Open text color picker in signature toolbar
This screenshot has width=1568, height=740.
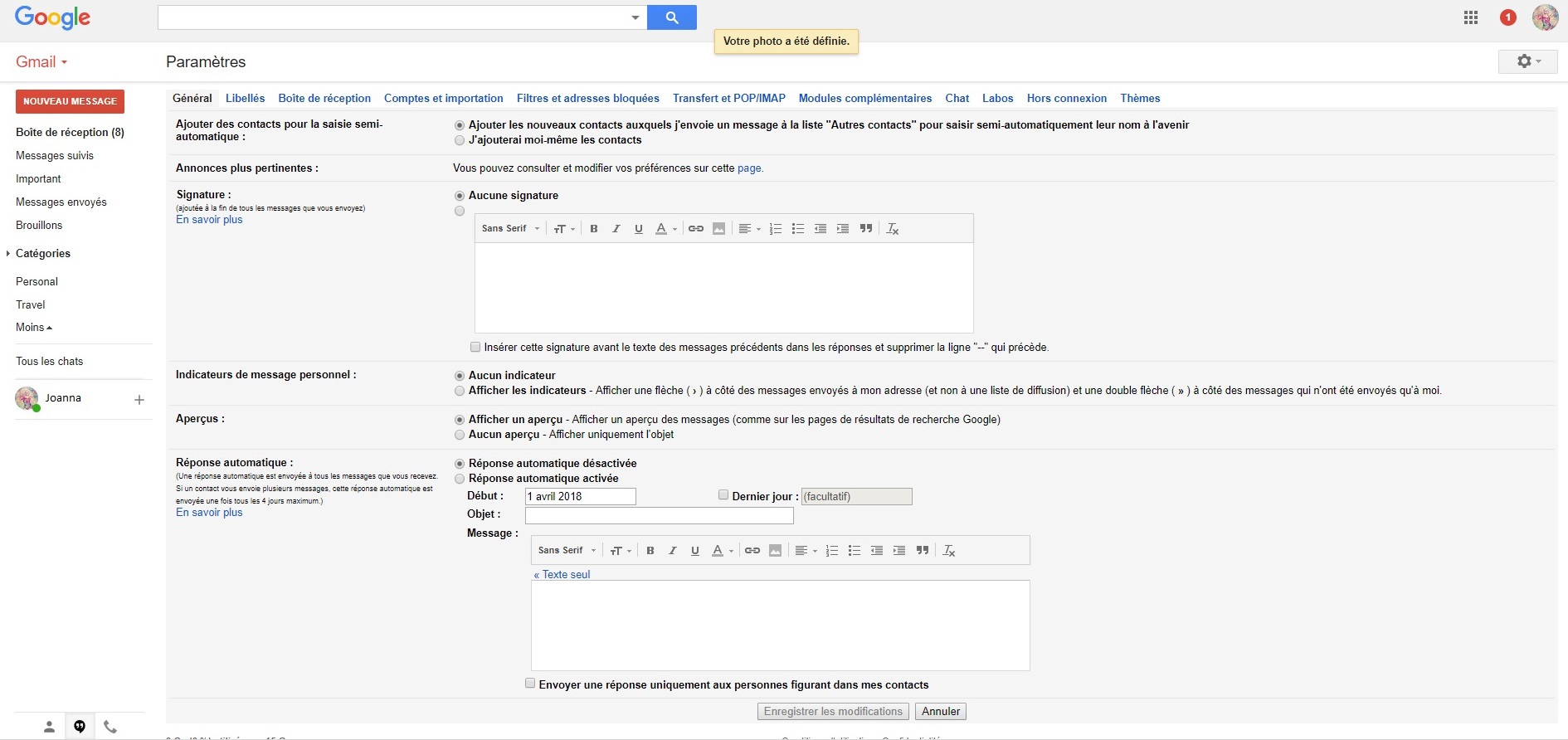[x=665, y=229]
